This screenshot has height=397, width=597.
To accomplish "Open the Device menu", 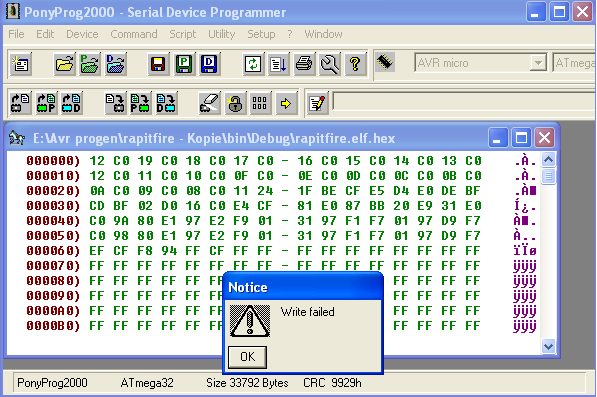I will (82, 34).
